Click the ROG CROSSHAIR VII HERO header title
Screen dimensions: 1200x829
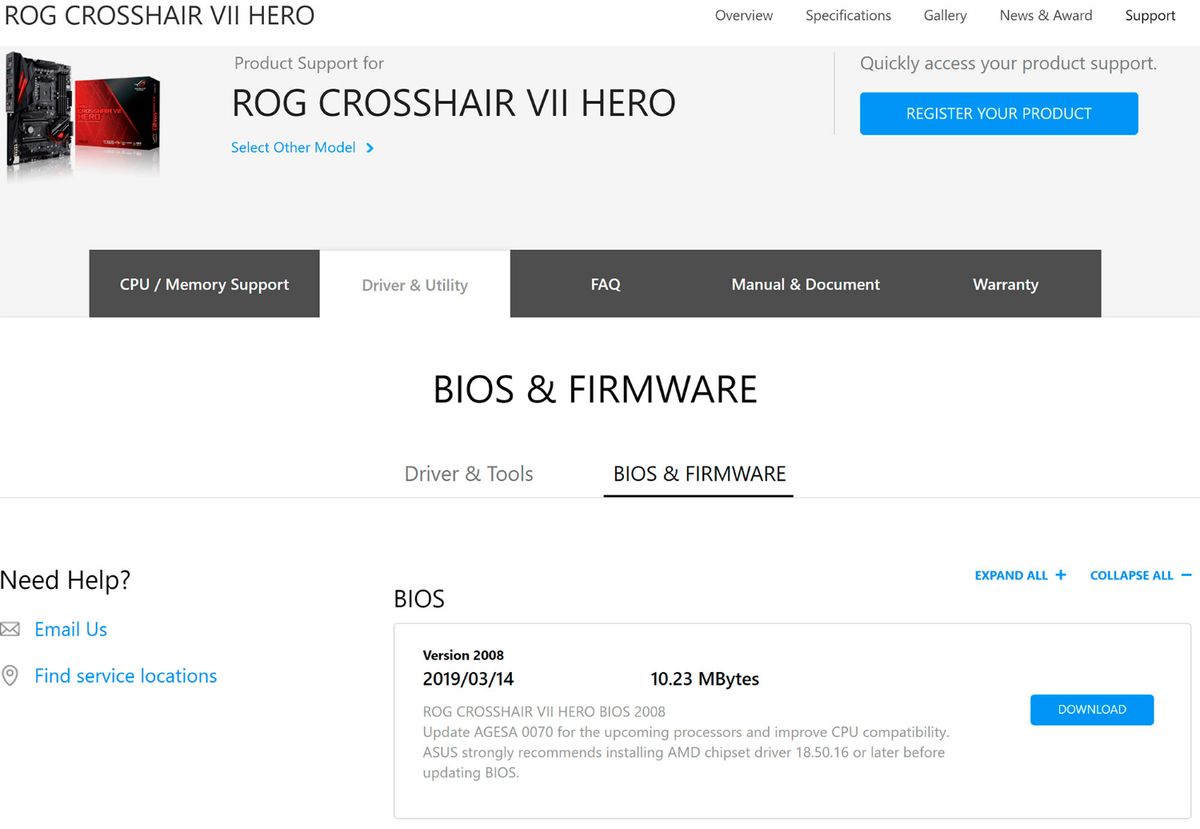coord(160,15)
